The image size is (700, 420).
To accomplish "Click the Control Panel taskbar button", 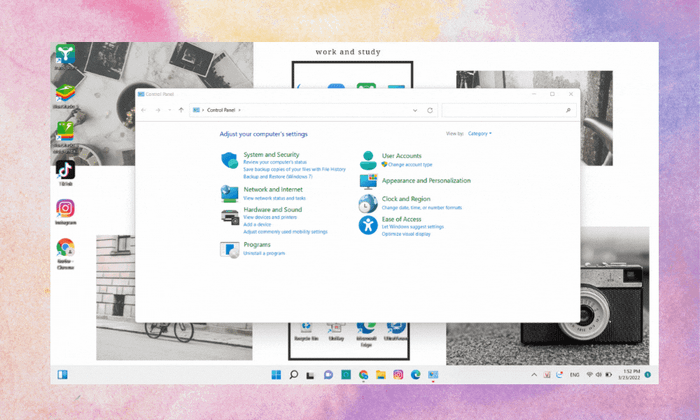I will coord(433,375).
